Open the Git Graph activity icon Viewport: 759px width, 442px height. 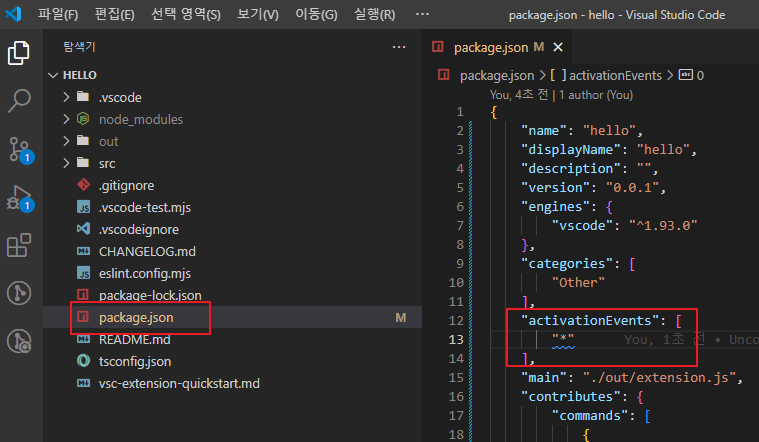[x=19, y=293]
